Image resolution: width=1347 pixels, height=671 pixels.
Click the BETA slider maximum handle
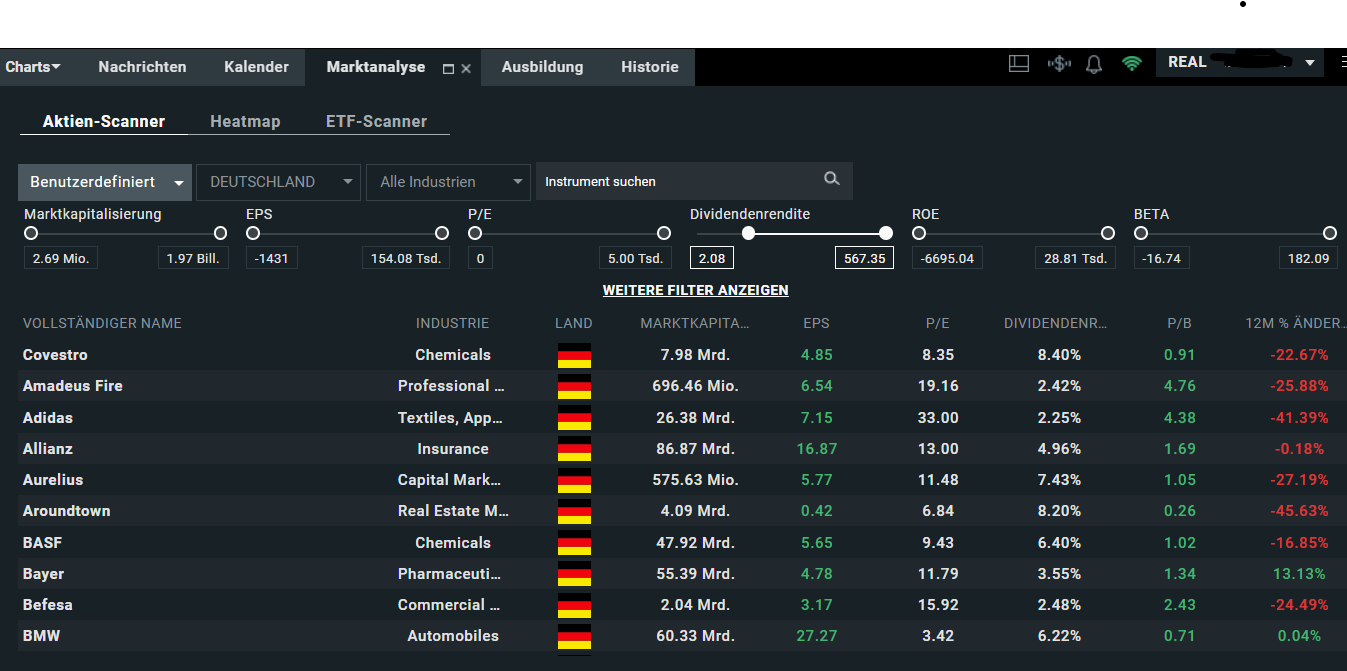1329,233
